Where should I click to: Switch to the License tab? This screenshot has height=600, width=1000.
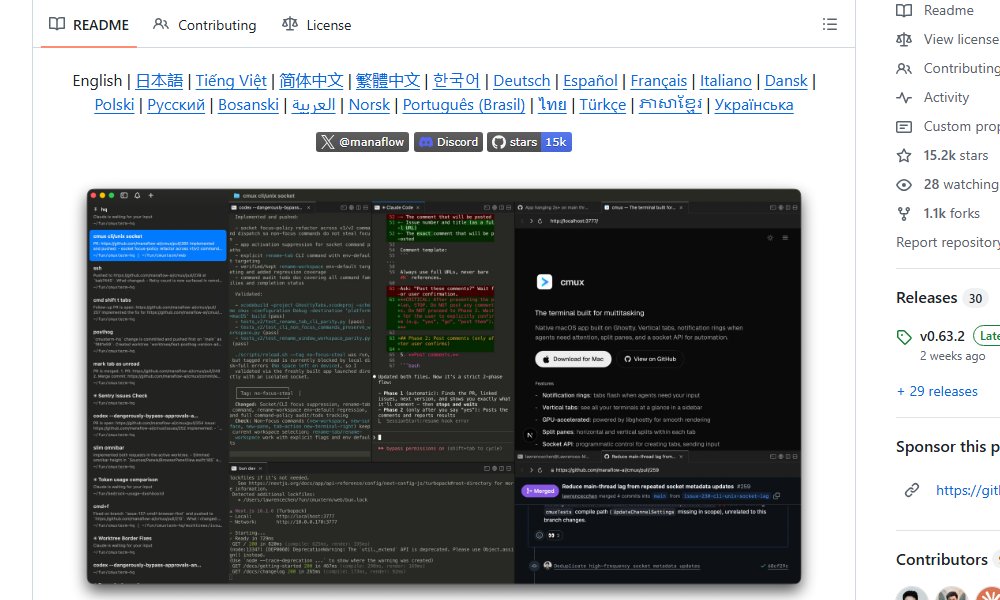coord(328,24)
